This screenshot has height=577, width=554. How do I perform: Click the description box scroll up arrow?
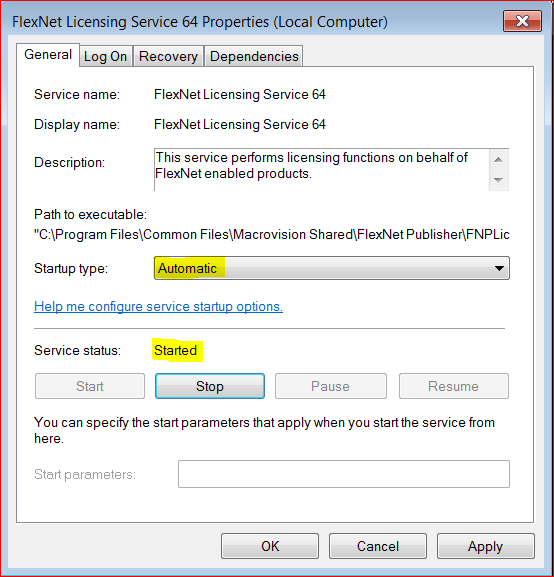[x=498, y=160]
